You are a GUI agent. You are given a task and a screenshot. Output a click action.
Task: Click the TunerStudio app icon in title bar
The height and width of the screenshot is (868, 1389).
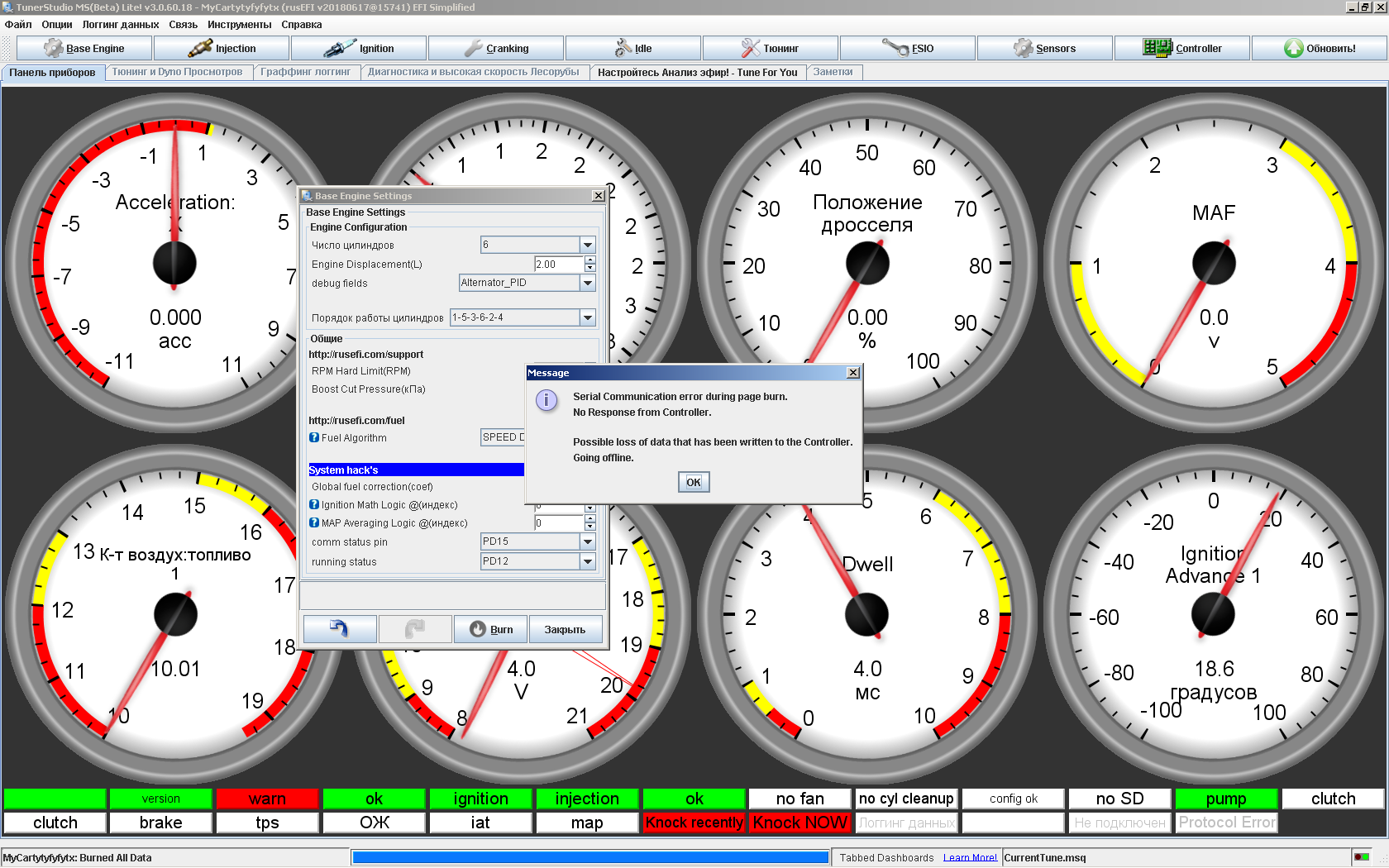(7, 7)
